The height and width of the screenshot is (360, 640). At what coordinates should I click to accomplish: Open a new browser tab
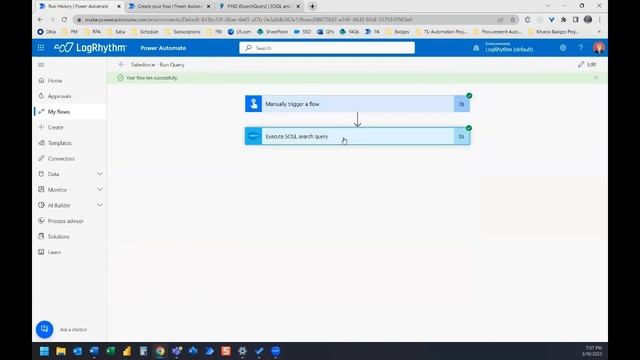[x=312, y=6]
